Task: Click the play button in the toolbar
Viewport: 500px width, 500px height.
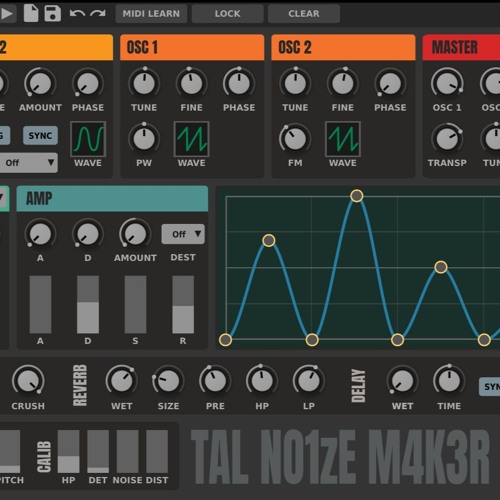Action: click(x=7, y=14)
